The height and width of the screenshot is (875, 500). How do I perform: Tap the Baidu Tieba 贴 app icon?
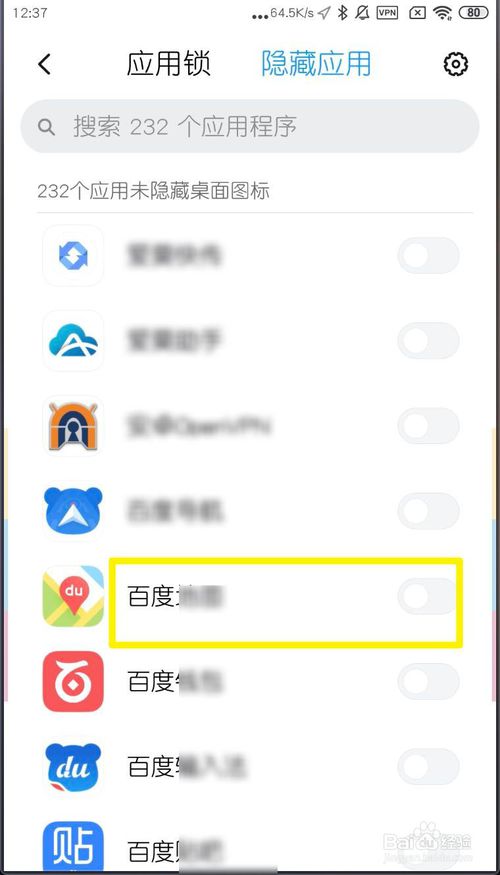click(x=73, y=847)
